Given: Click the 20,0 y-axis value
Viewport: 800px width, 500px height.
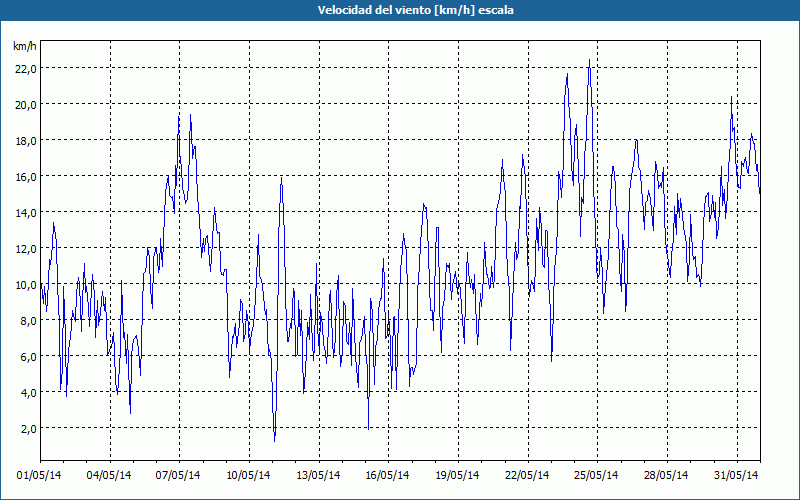Looking at the screenshot, I should point(26,105).
